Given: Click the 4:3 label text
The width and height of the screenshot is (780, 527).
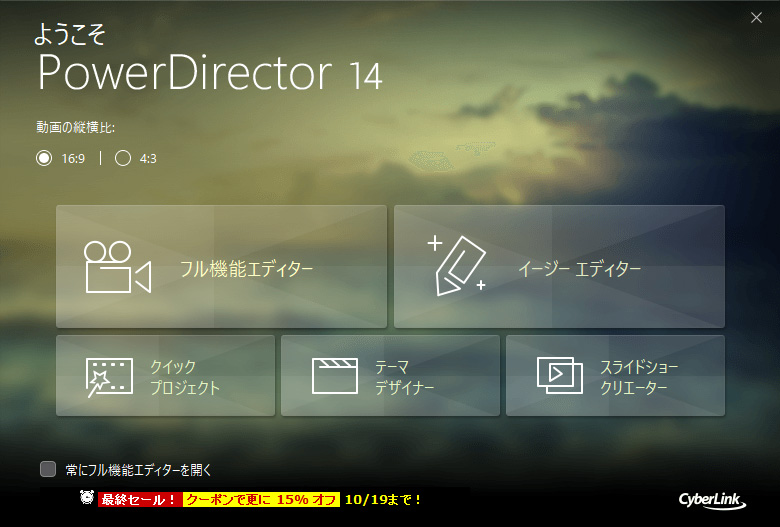Looking at the screenshot, I should coord(148,159).
